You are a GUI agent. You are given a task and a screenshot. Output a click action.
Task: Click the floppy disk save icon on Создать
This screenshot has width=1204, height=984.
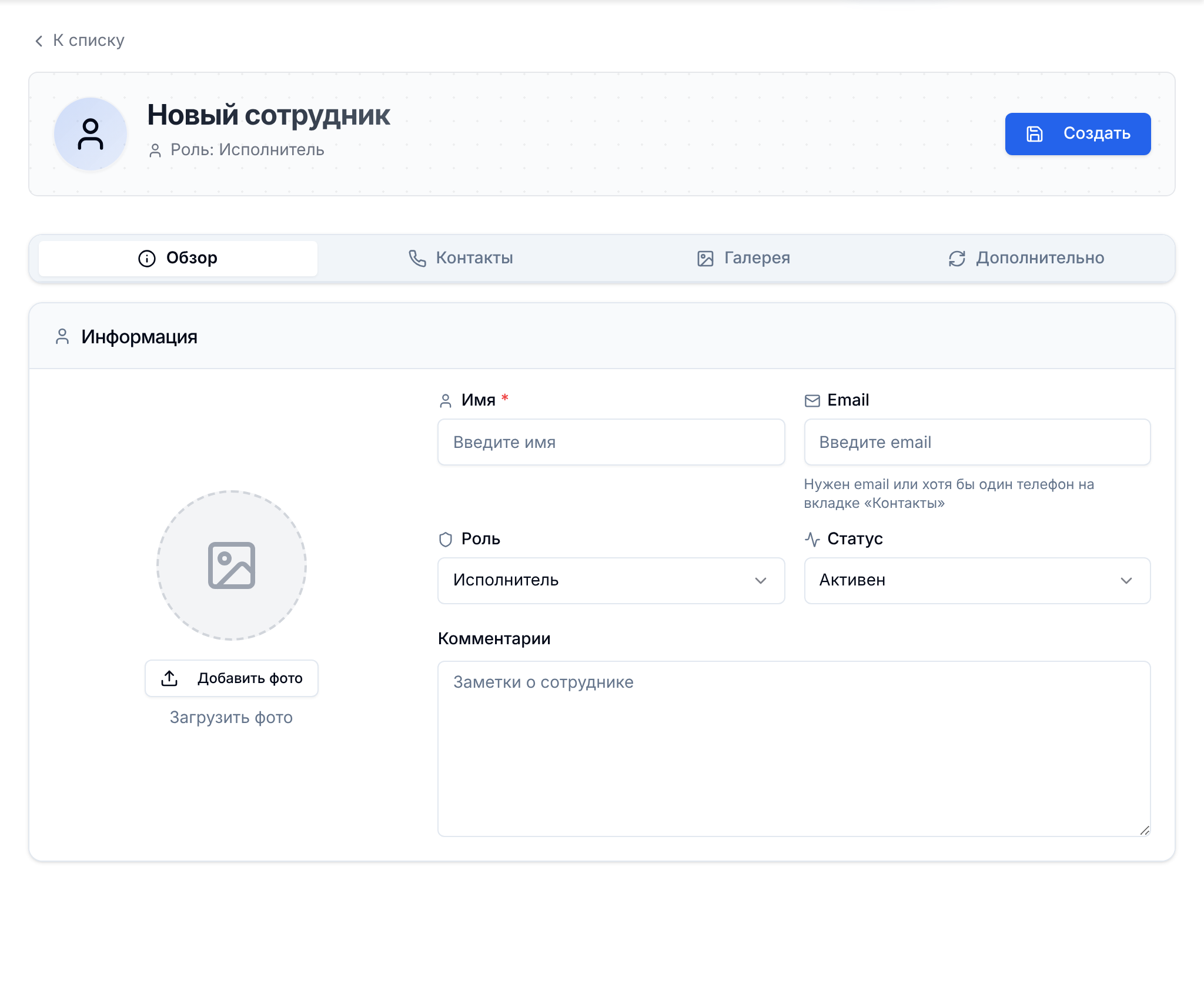[x=1035, y=134]
